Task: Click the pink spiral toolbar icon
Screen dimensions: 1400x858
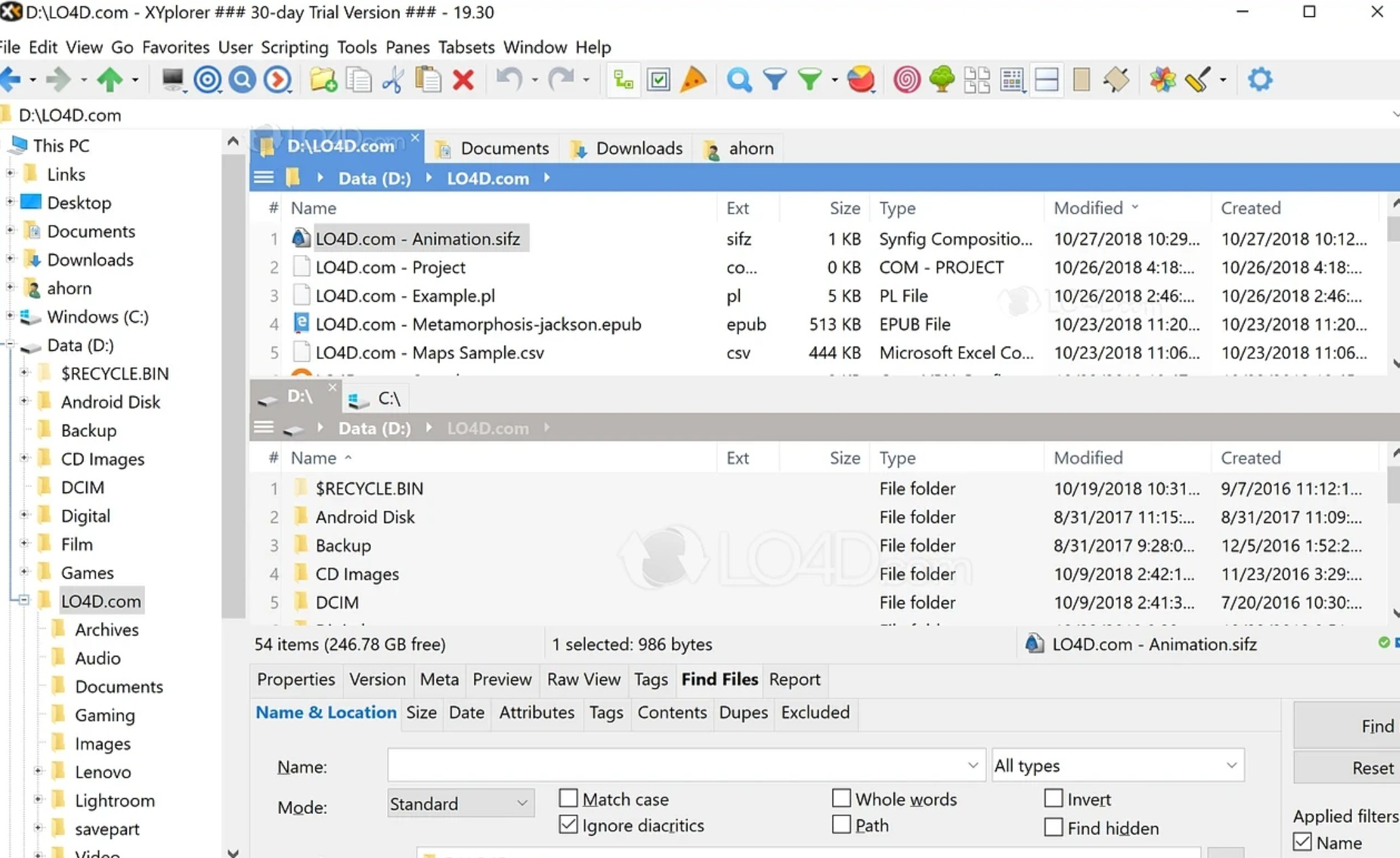Action: 906,79
